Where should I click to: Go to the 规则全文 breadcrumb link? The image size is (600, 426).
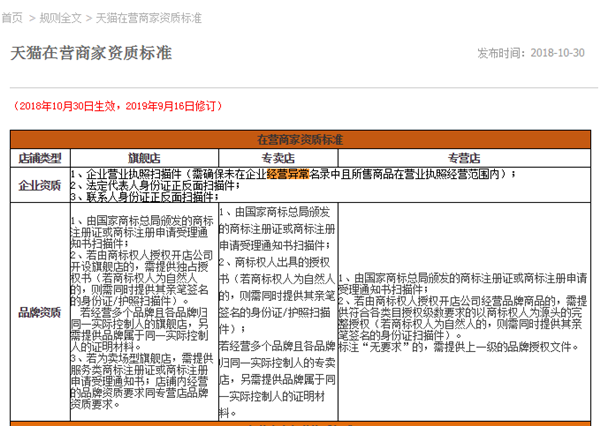pyautogui.click(x=60, y=18)
